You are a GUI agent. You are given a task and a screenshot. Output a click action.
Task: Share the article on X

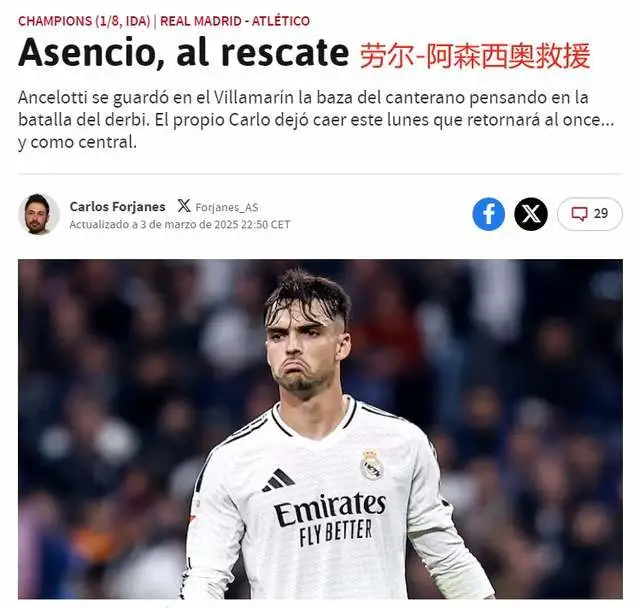tap(531, 214)
